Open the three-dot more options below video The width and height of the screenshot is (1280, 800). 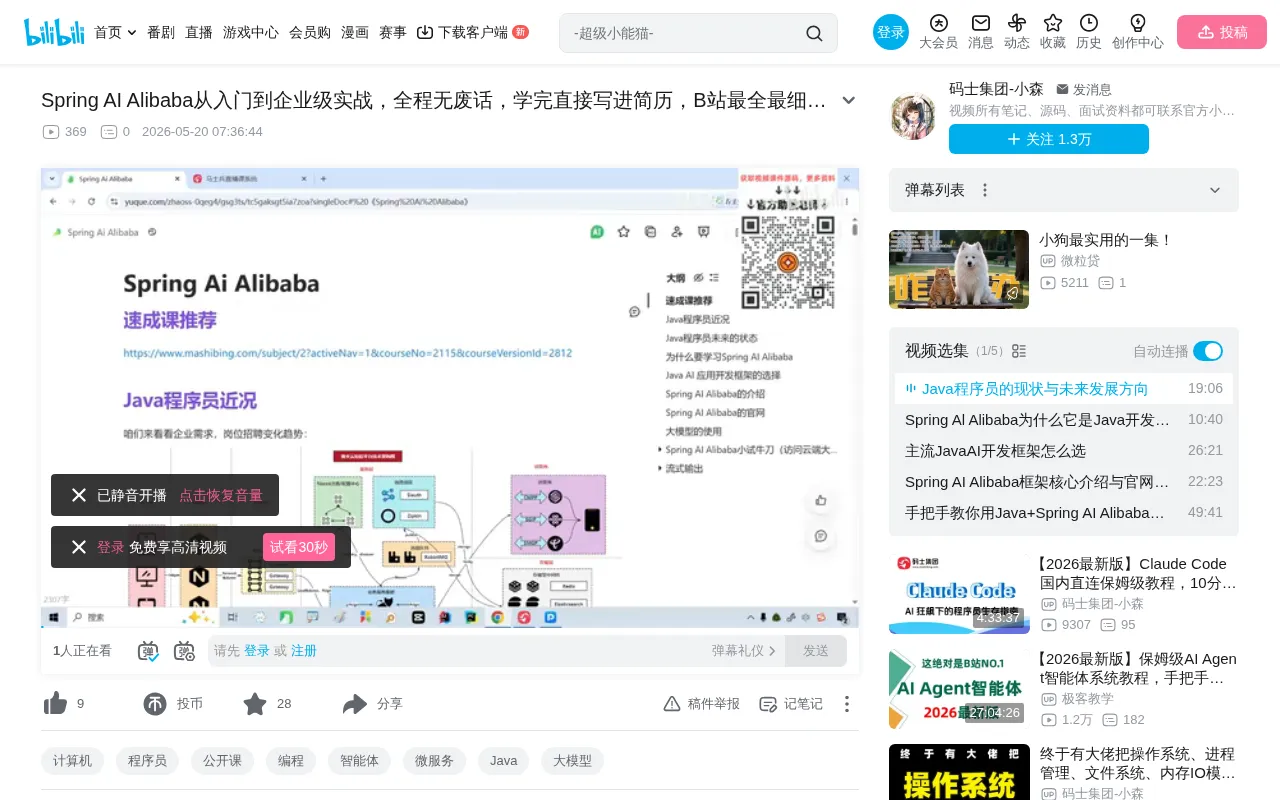(x=847, y=704)
